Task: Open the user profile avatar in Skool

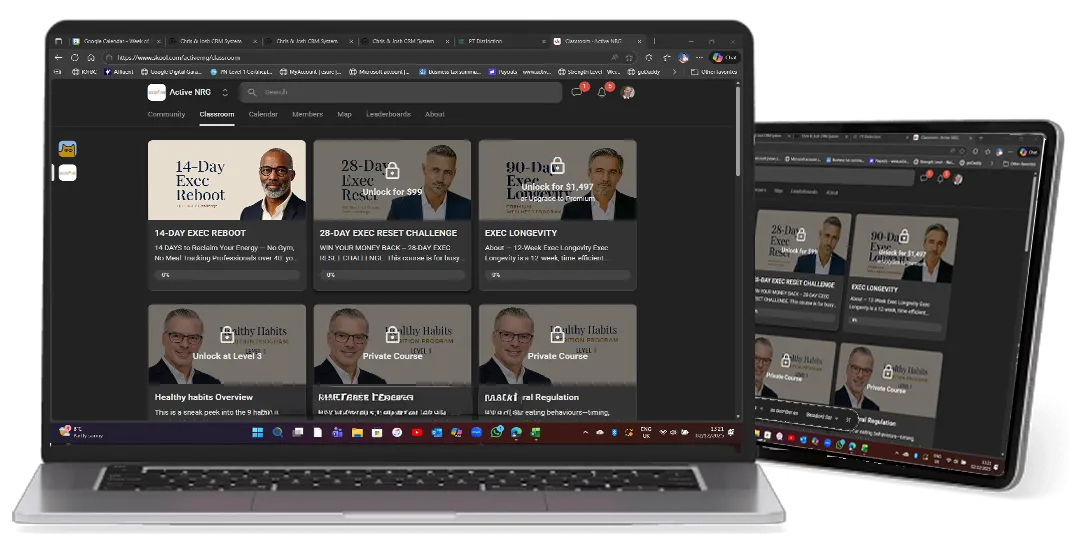Action: click(627, 92)
